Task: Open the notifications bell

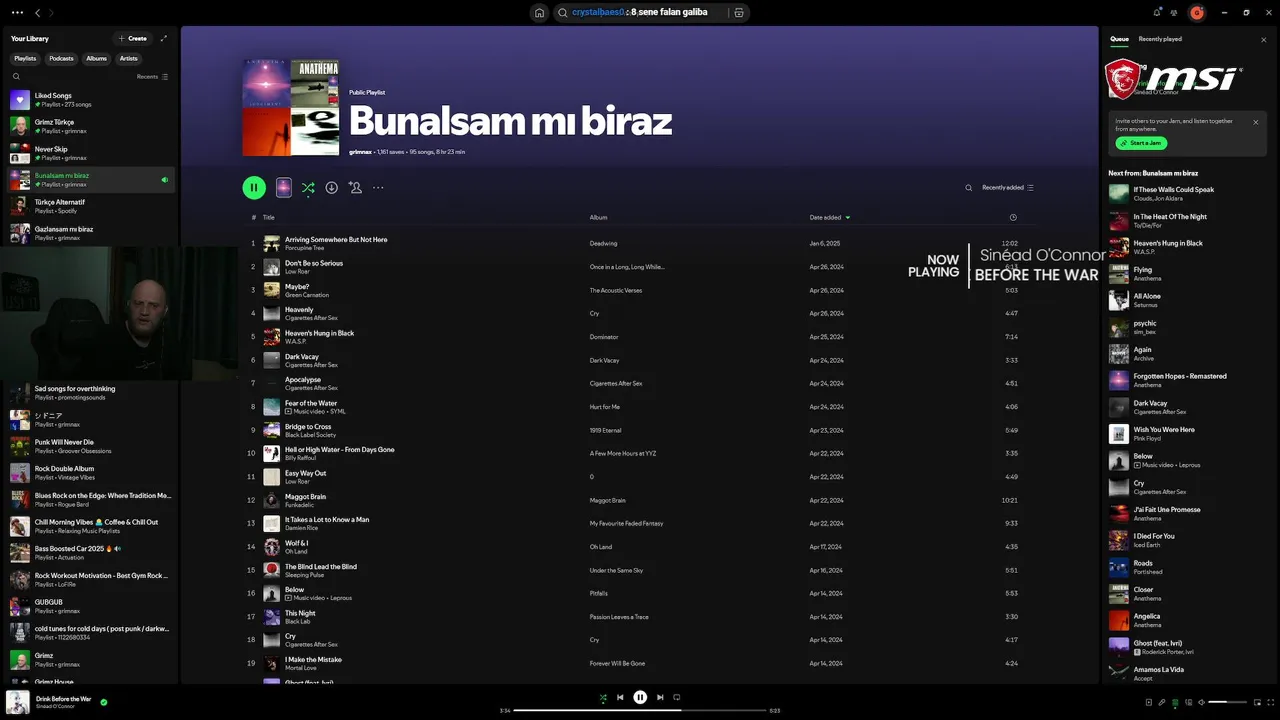Action: coord(1157,13)
